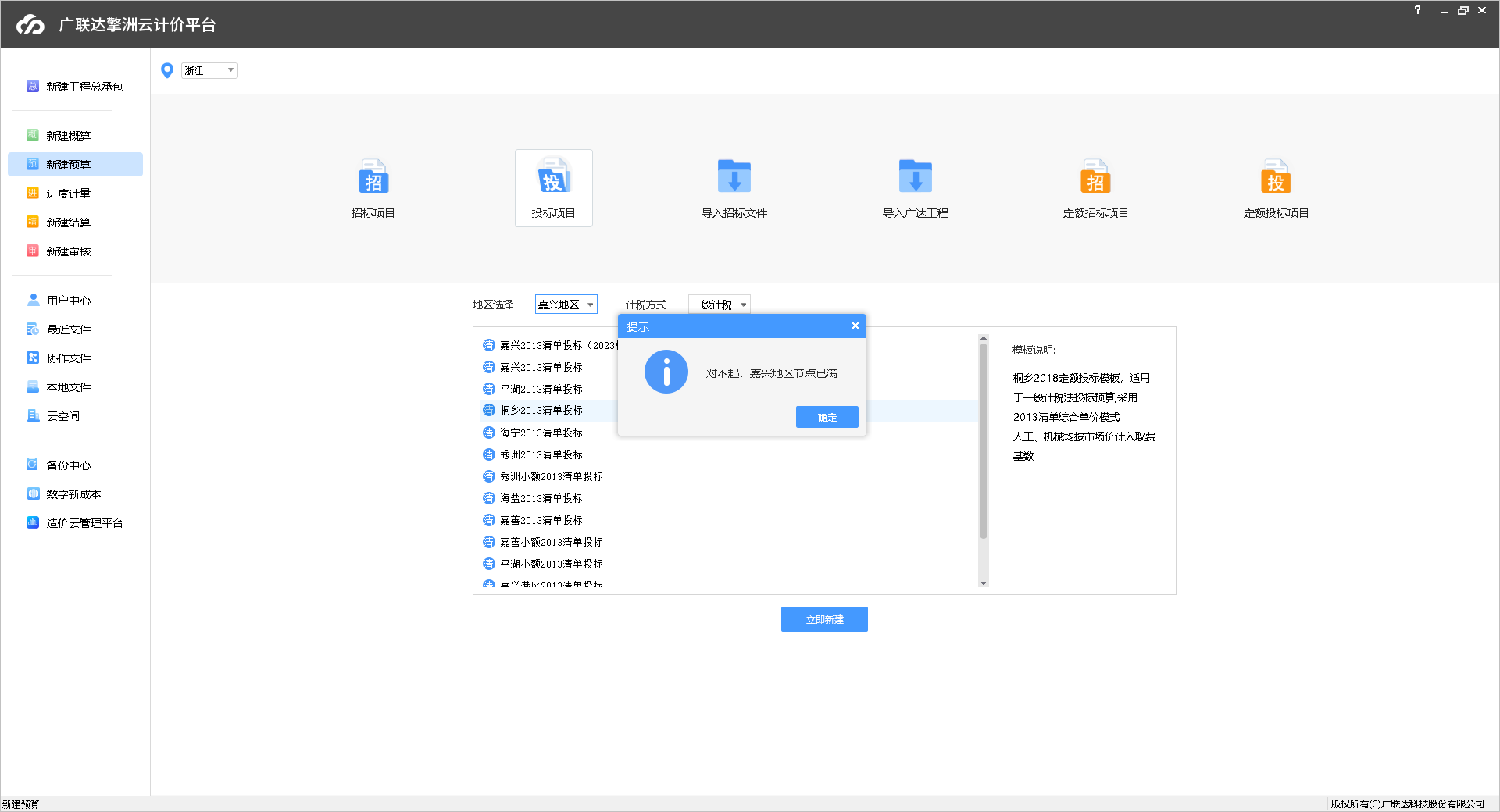1500x812 pixels.
Task: Click the 最近文件 icon
Action: click(x=33, y=329)
